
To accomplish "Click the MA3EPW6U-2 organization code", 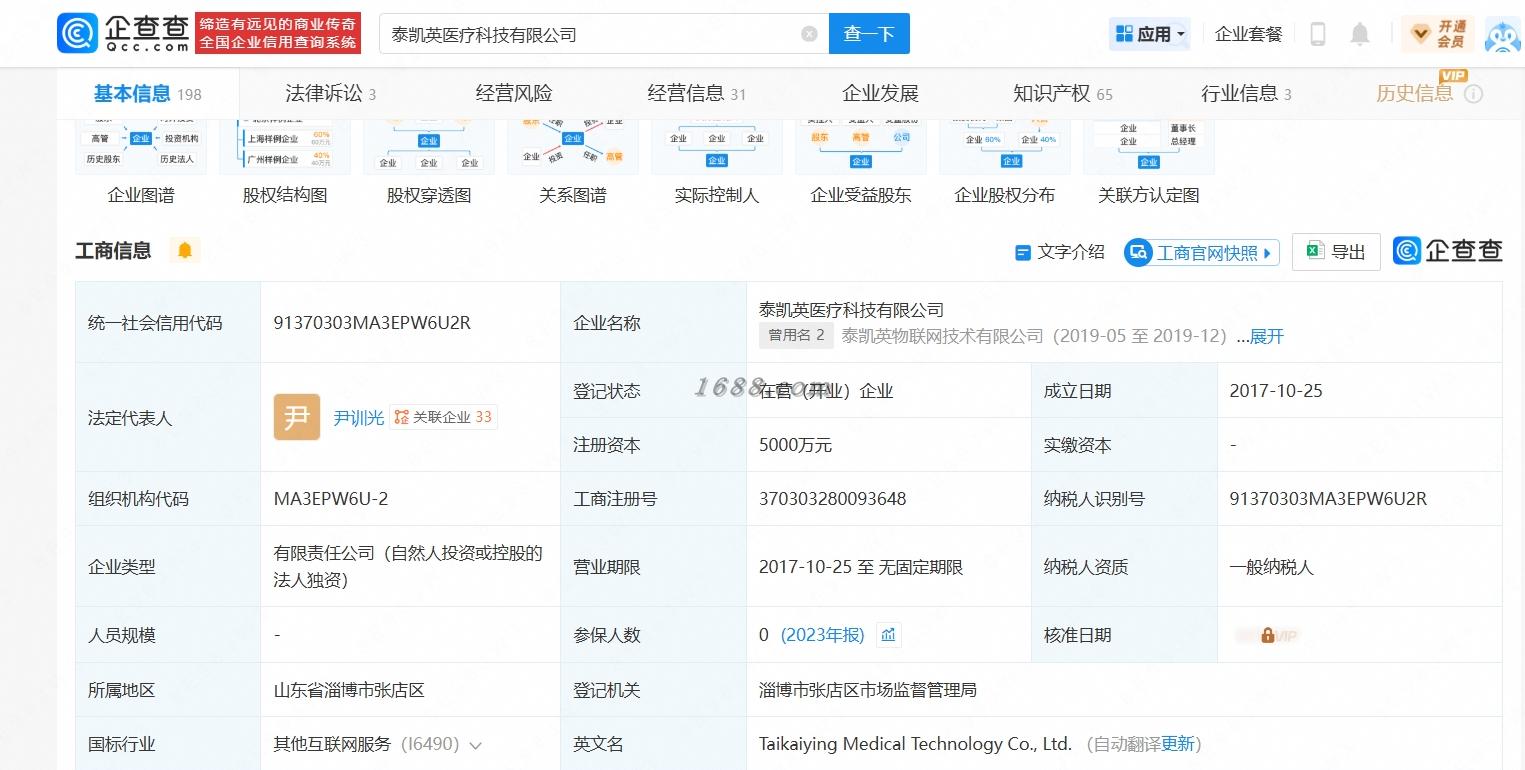I will point(331,499).
